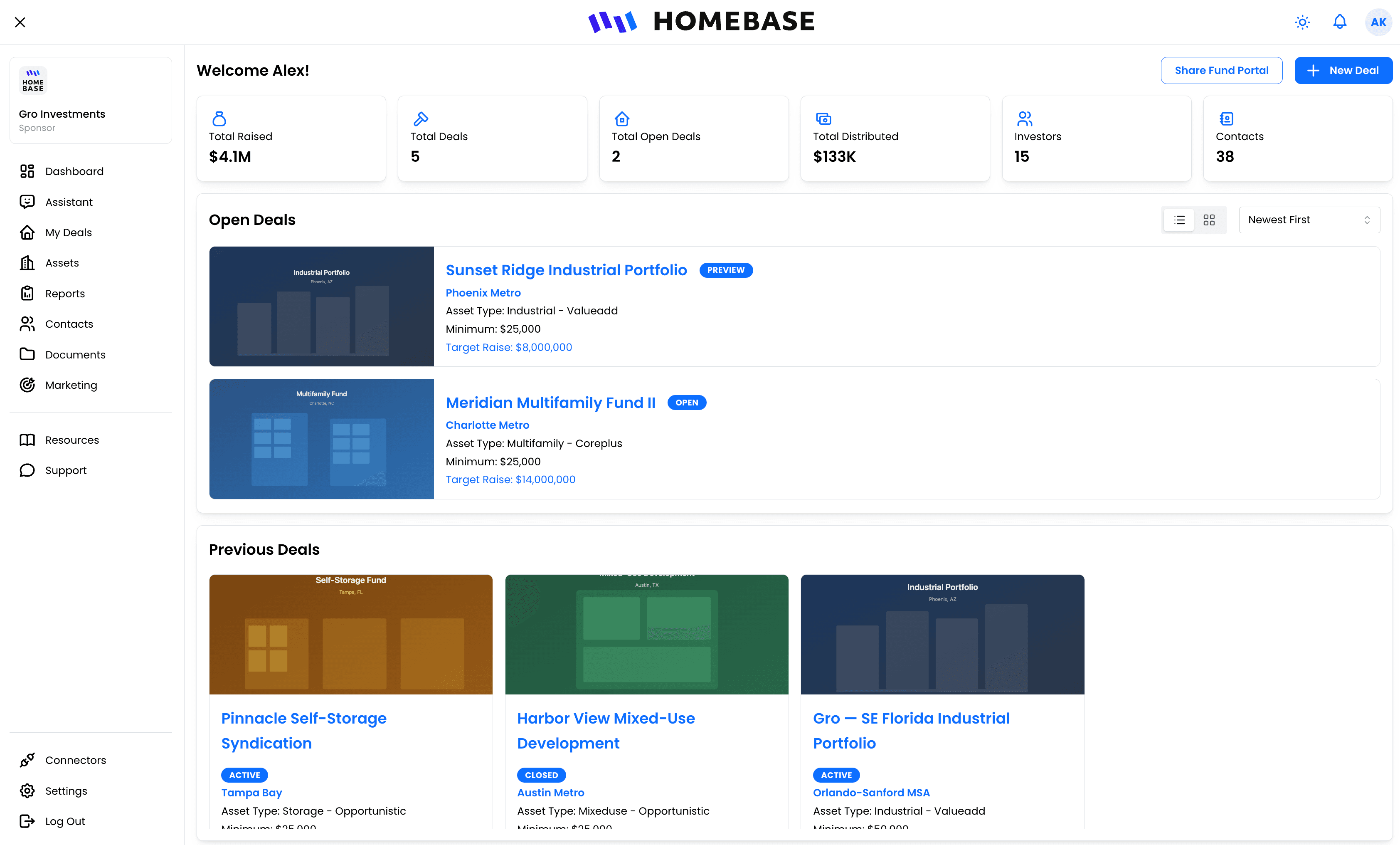Screen dimensions: 1400x845
Task: Click the My Deals house icon
Action: (x=27, y=232)
